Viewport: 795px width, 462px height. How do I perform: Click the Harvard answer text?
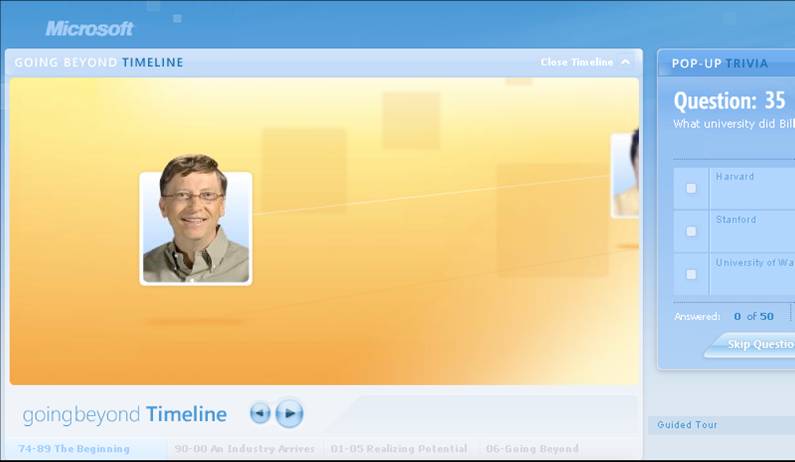click(735, 177)
